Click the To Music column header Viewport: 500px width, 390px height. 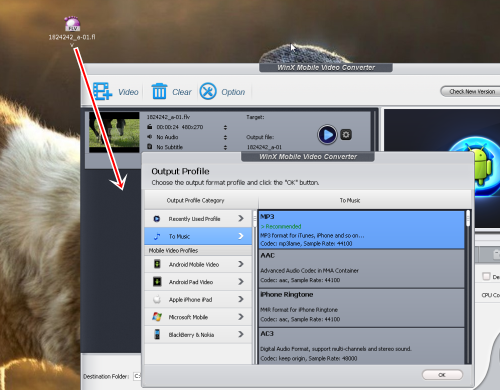click(x=350, y=200)
